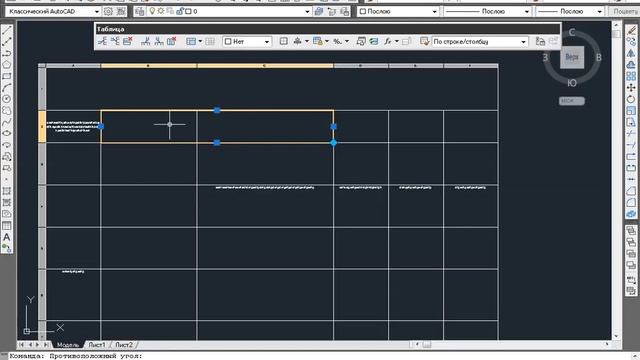Switch to the Лист1 tab

(97, 345)
